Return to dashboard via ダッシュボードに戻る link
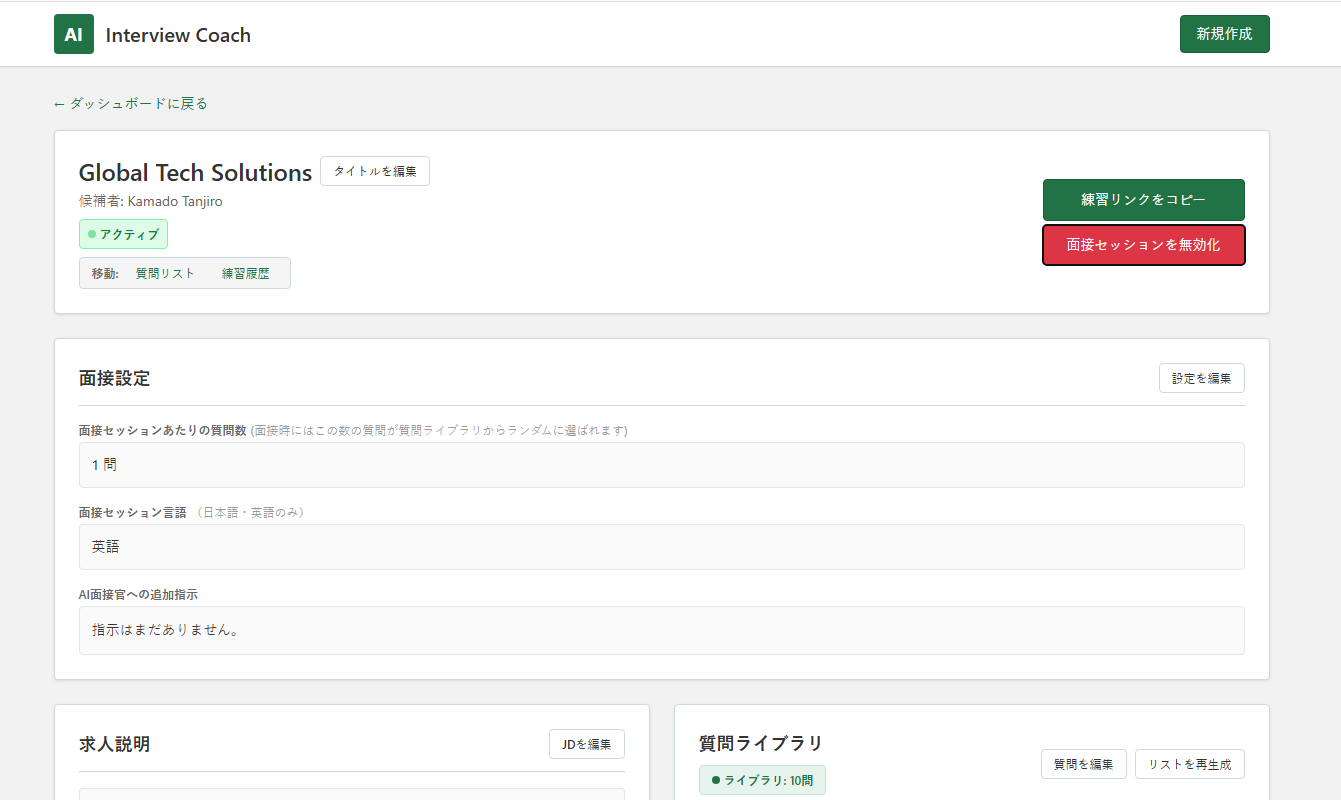Image resolution: width=1341 pixels, height=800 pixels. (130, 102)
